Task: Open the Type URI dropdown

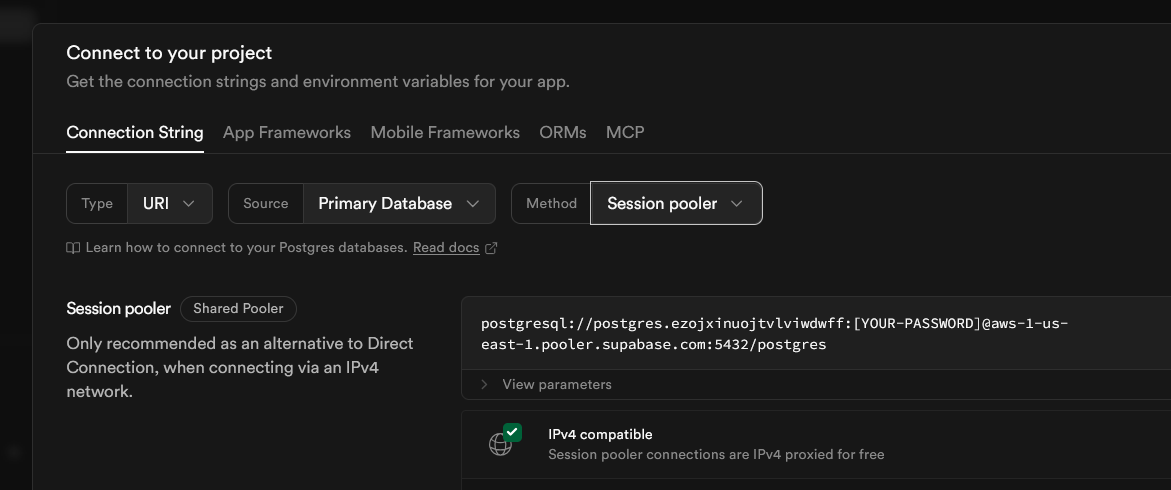Action: (x=169, y=203)
